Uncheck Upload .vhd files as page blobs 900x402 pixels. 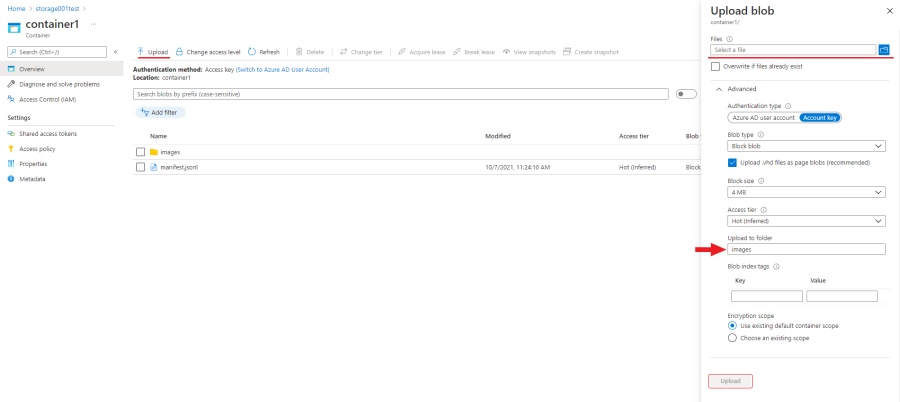pos(732,162)
